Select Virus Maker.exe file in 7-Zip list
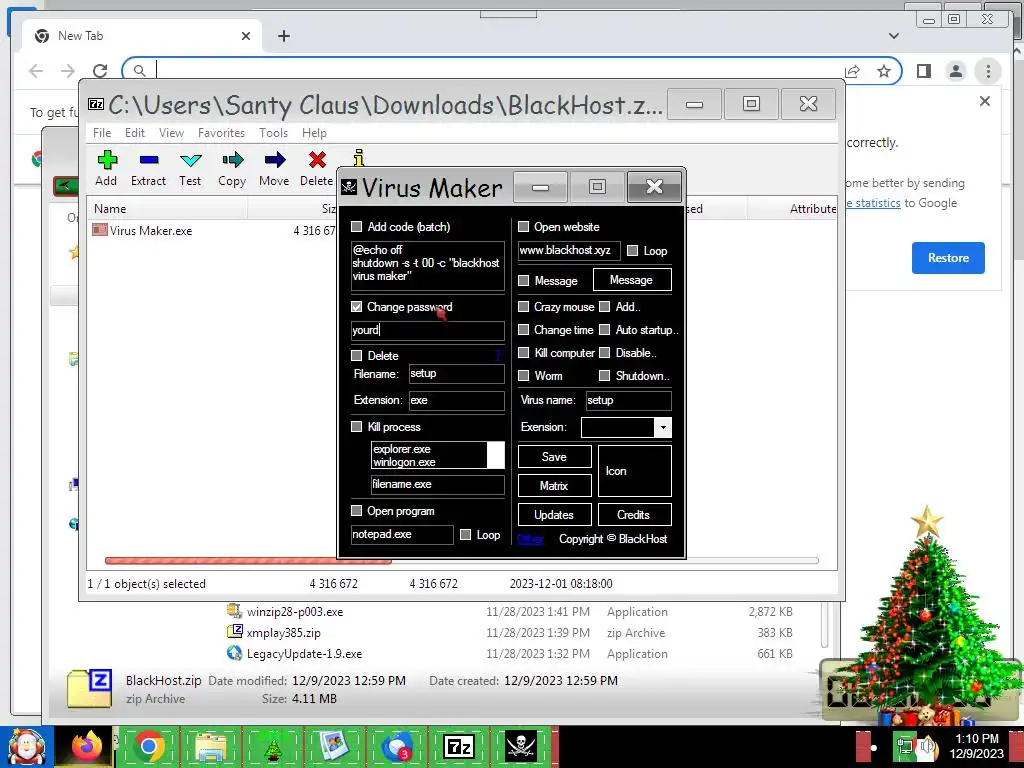Image resolution: width=1024 pixels, height=768 pixels. click(x=150, y=231)
